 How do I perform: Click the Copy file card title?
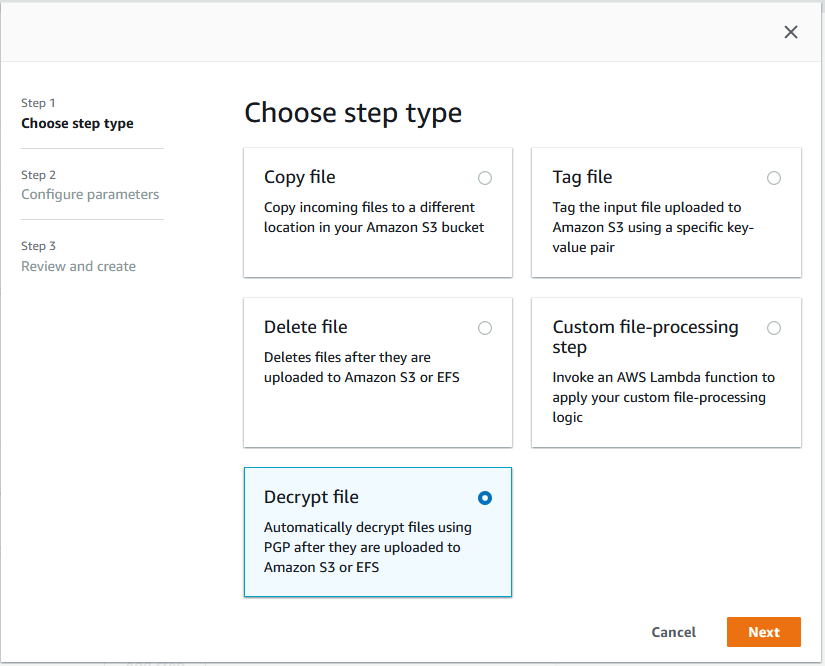coord(299,177)
